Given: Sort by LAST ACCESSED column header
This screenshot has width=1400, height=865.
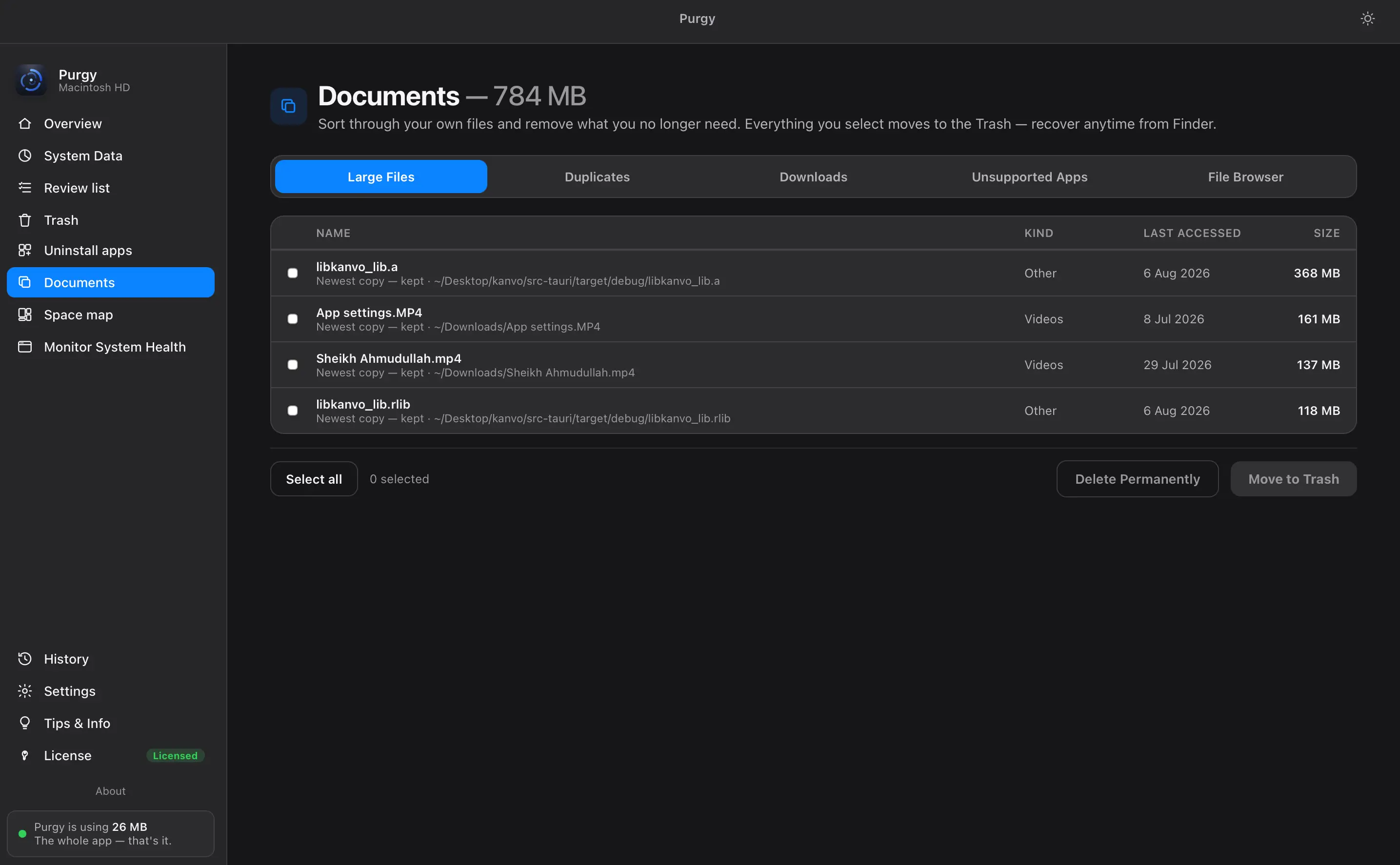Looking at the screenshot, I should pos(1192,233).
